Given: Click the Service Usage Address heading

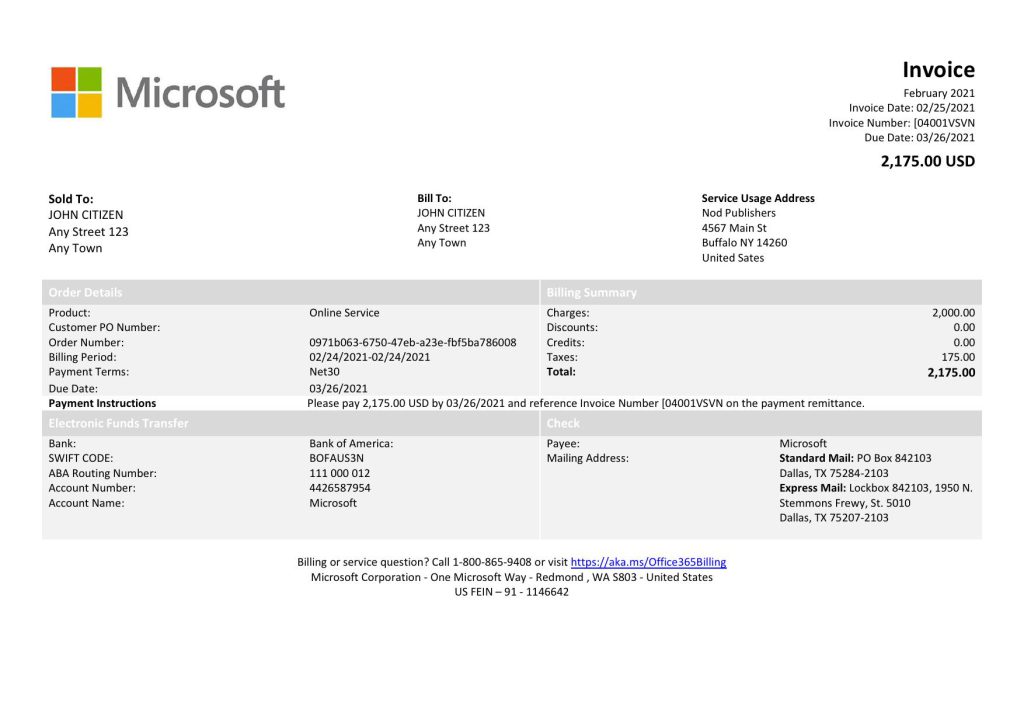Looking at the screenshot, I should point(758,198).
